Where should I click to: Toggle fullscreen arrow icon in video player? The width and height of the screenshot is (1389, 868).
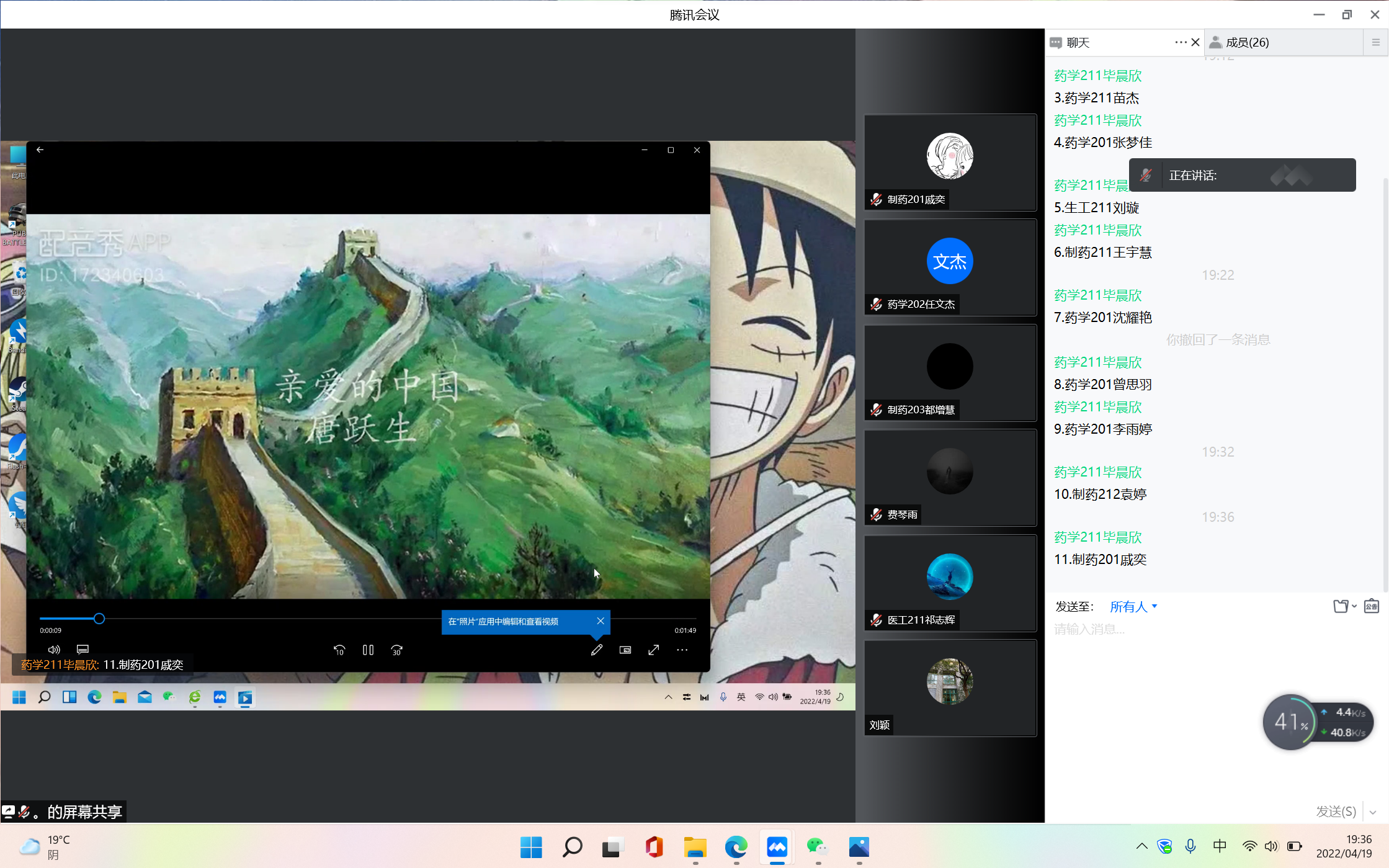point(654,650)
